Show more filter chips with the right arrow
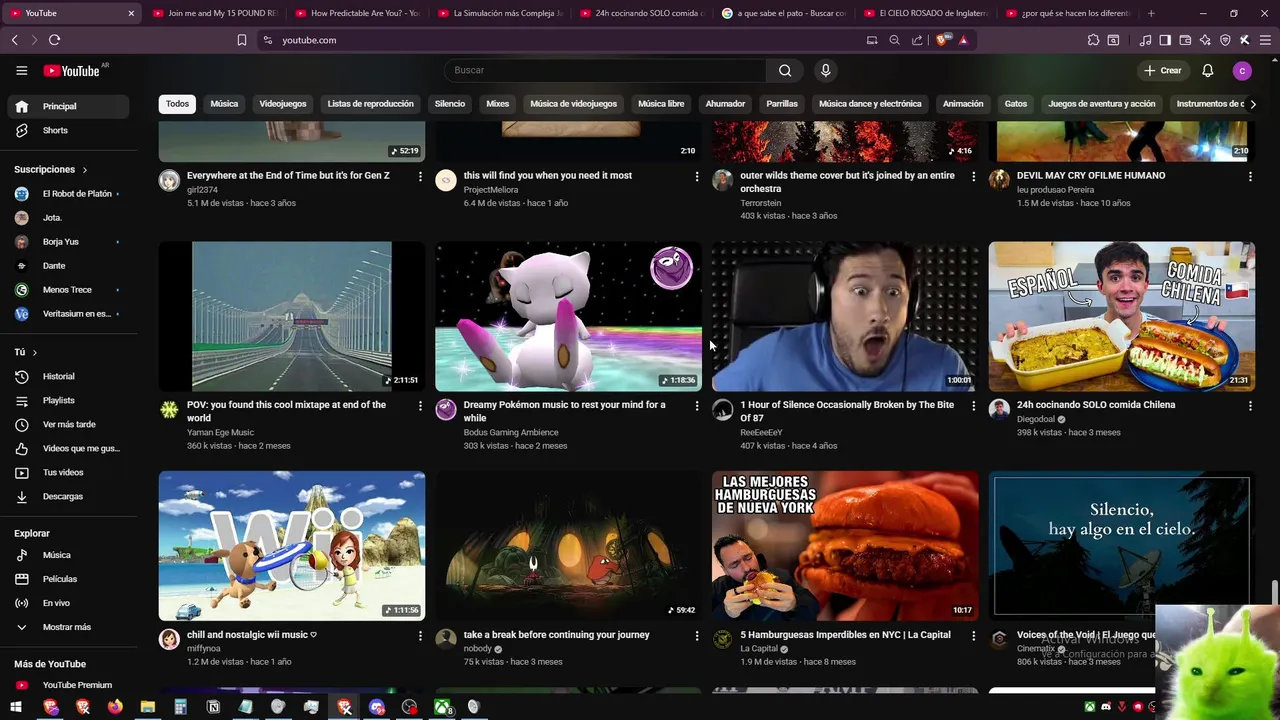 tap(1252, 104)
